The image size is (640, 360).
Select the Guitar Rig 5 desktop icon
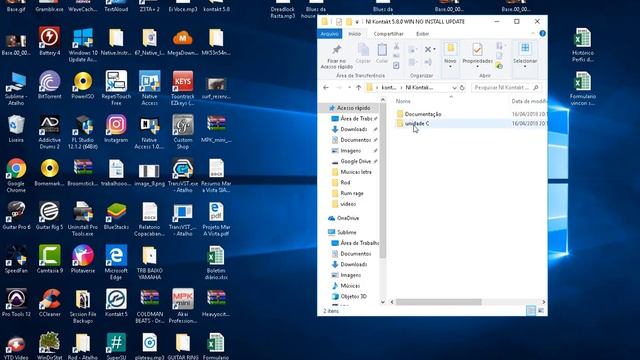tap(49, 216)
